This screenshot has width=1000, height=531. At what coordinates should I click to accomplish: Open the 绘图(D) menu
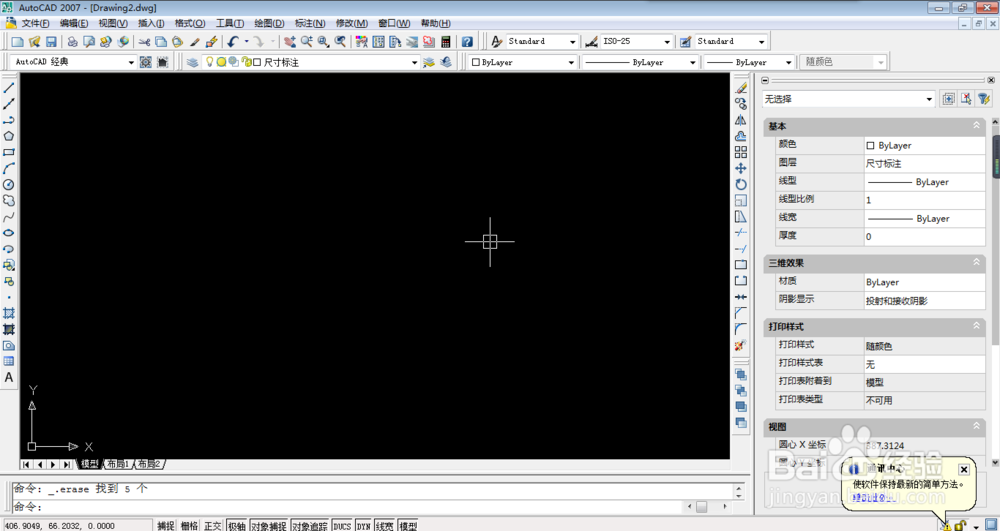[269, 23]
